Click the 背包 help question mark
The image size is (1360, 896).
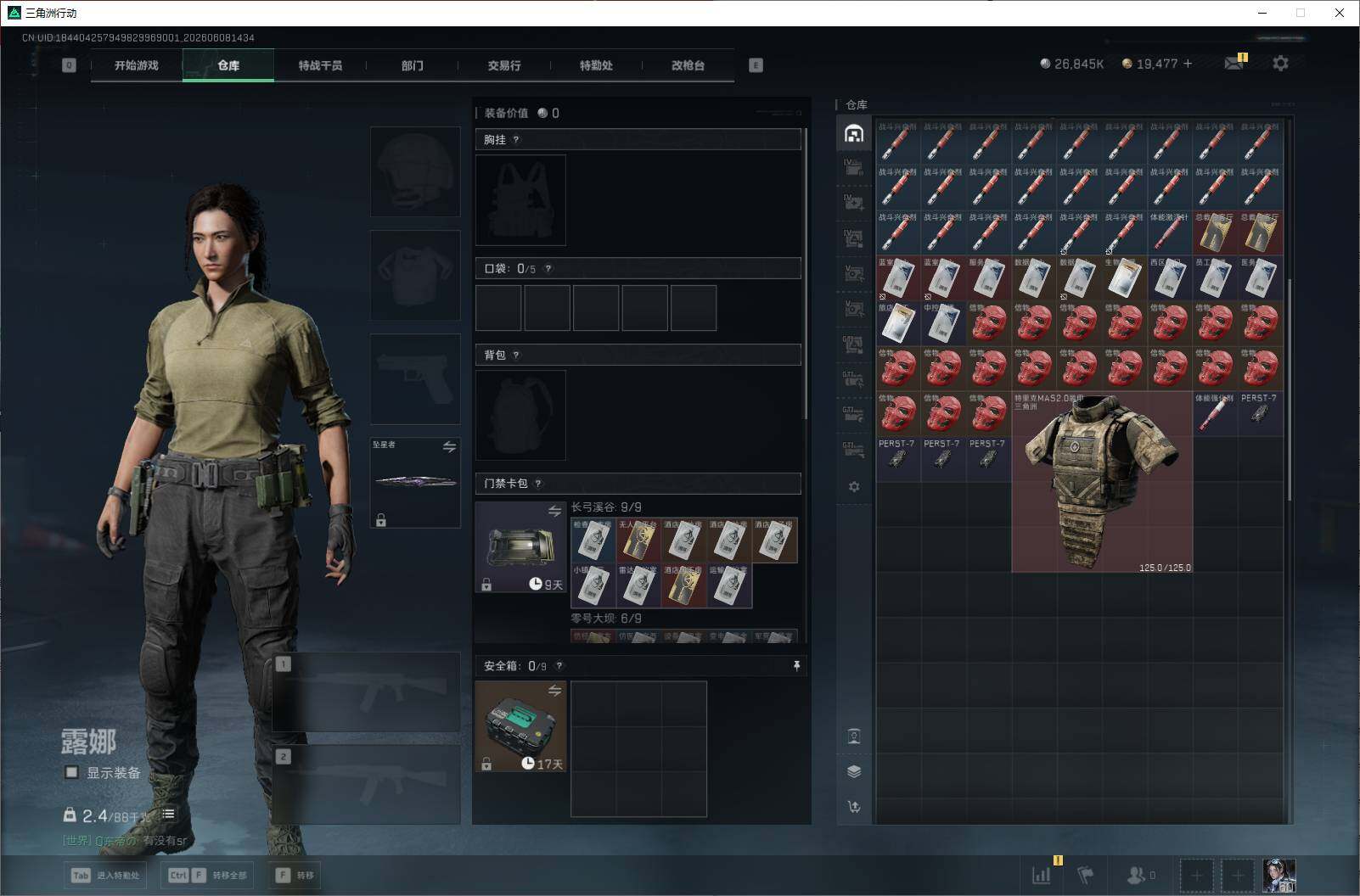(x=516, y=356)
